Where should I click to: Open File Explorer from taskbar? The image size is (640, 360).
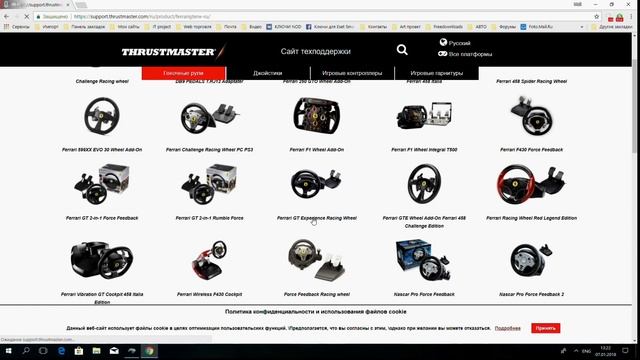[96, 351]
